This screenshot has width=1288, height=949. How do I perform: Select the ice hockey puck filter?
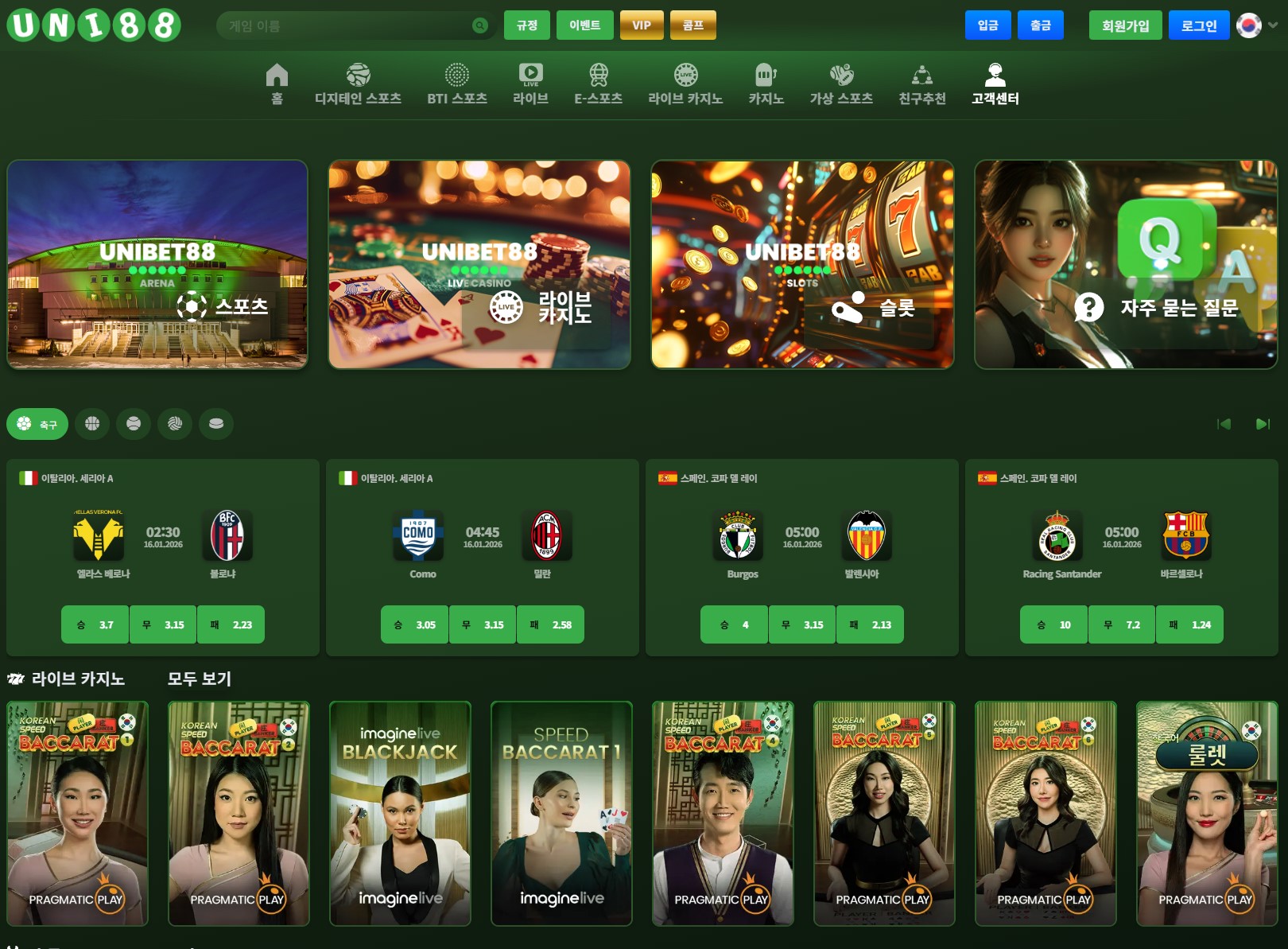tap(216, 424)
